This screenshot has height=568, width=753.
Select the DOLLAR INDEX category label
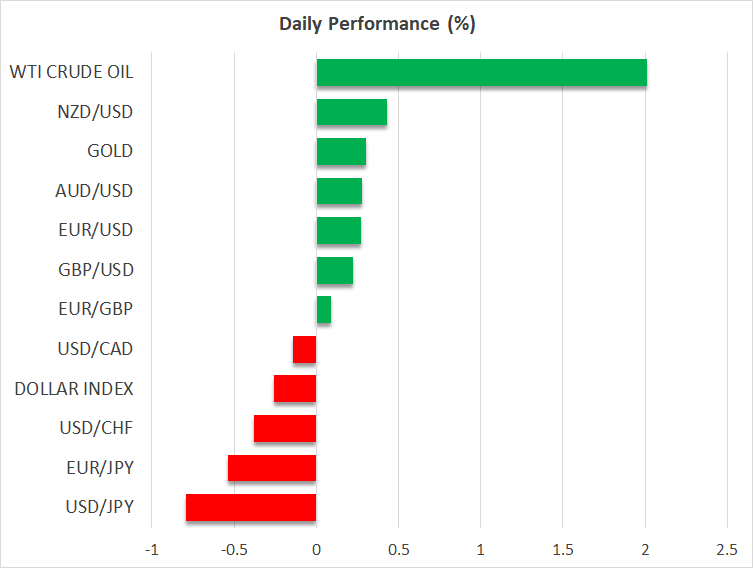tap(74, 389)
